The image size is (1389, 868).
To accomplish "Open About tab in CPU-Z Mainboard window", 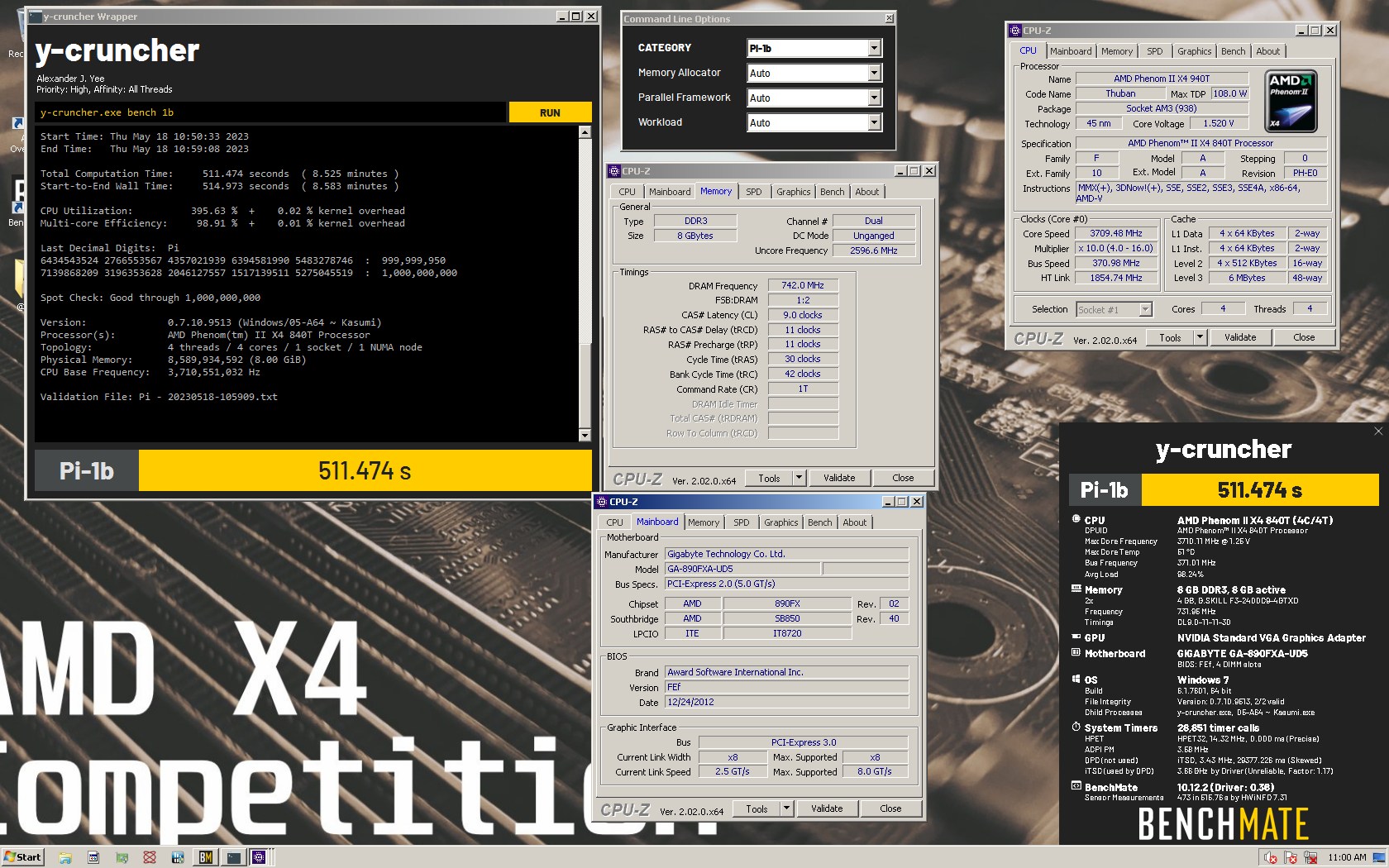I will coord(855,522).
